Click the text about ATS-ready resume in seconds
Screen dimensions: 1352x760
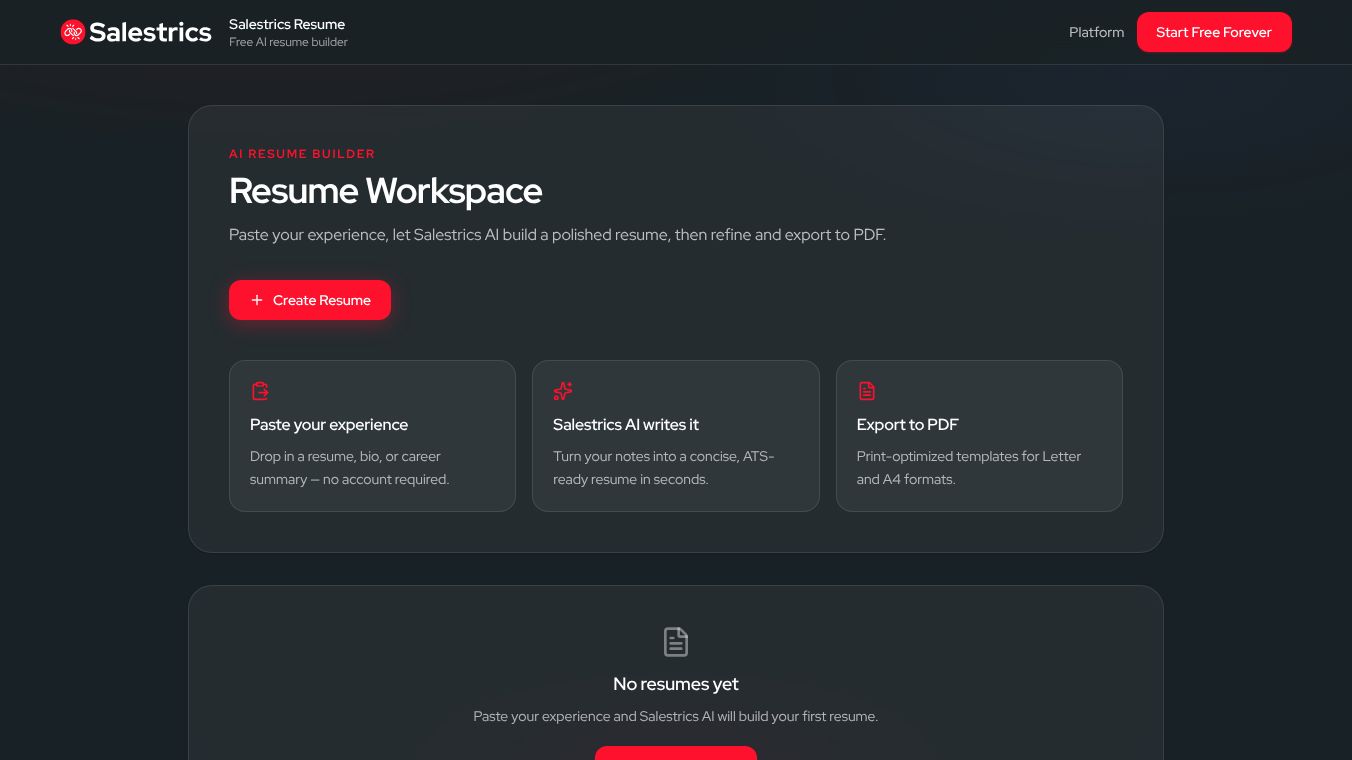[664, 467]
